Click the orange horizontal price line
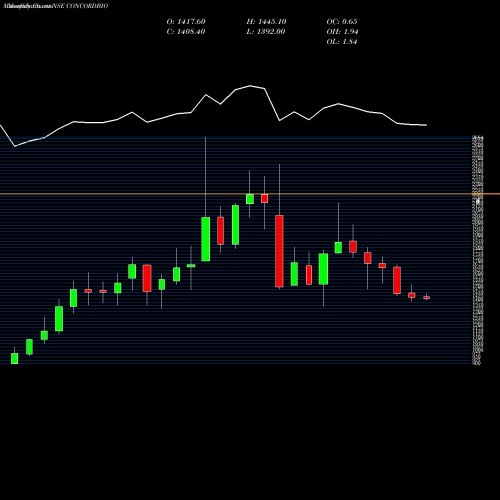This screenshot has height=500, width=500. click(x=250, y=194)
